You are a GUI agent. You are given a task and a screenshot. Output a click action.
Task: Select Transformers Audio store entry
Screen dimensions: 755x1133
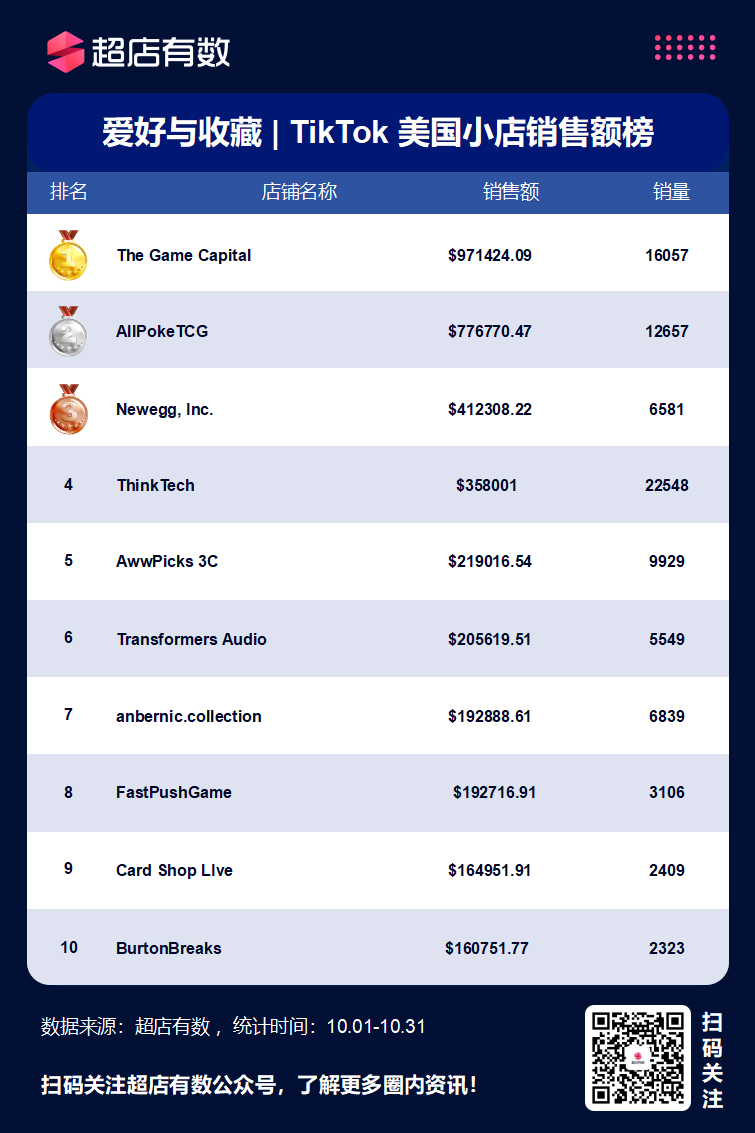[191, 639]
